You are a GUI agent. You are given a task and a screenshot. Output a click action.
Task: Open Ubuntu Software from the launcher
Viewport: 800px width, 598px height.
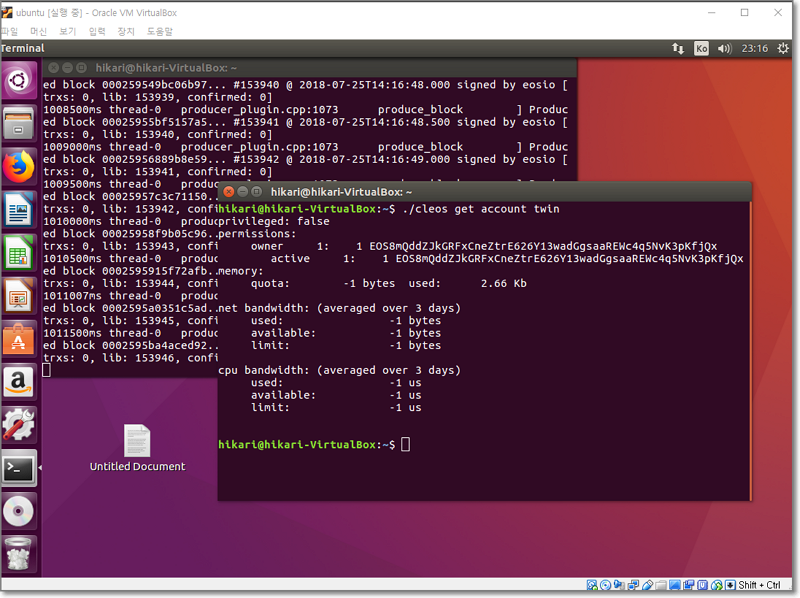pyautogui.click(x=19, y=339)
